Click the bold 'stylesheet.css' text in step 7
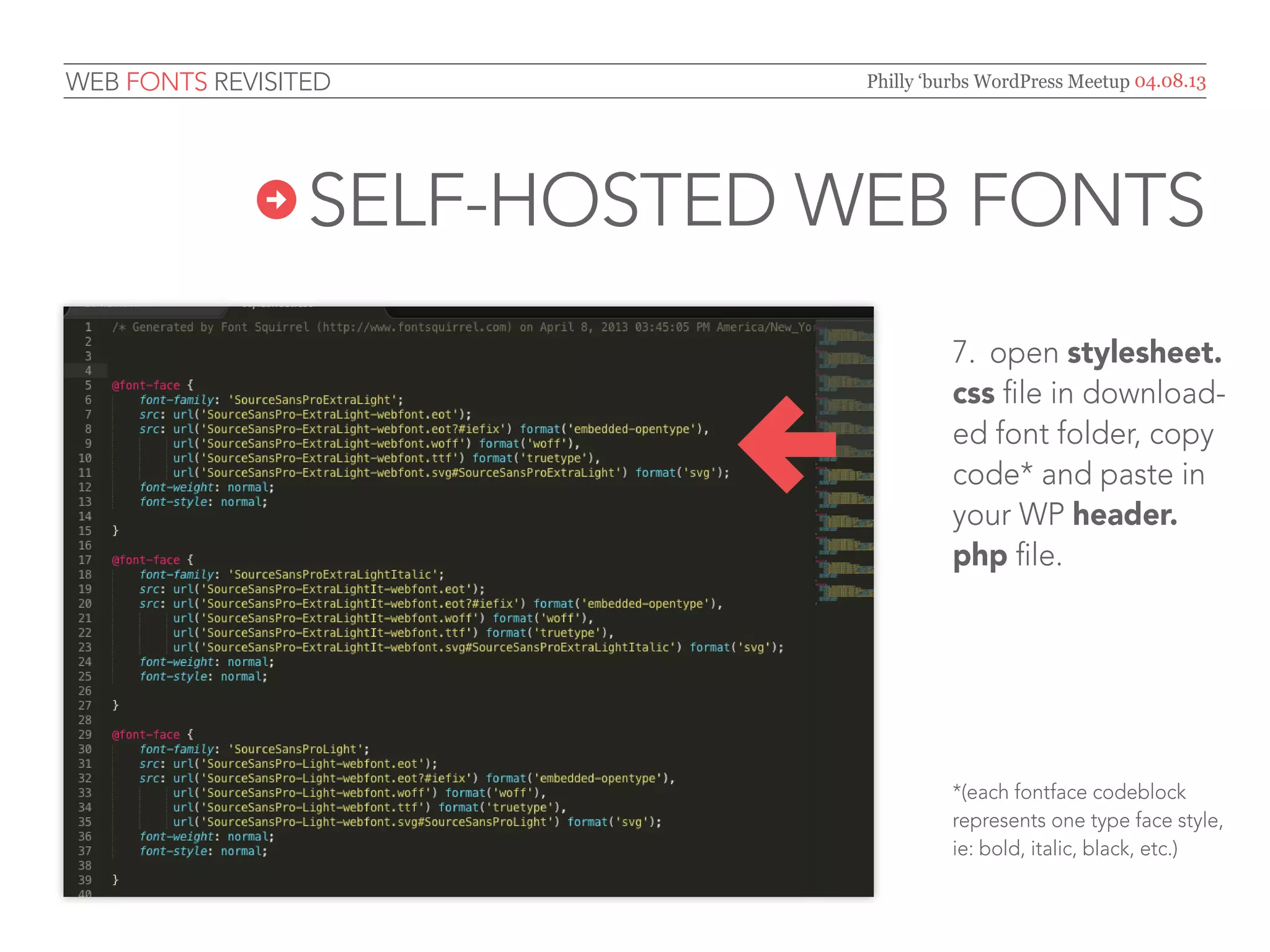1270x952 pixels. click(x=1087, y=372)
